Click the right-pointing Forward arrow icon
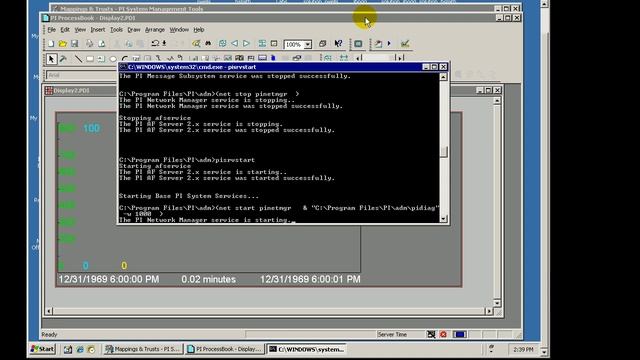 [246, 43]
